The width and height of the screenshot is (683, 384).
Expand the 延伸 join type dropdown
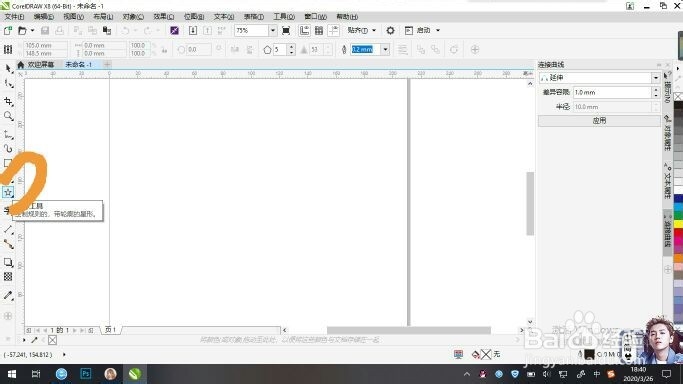656,78
